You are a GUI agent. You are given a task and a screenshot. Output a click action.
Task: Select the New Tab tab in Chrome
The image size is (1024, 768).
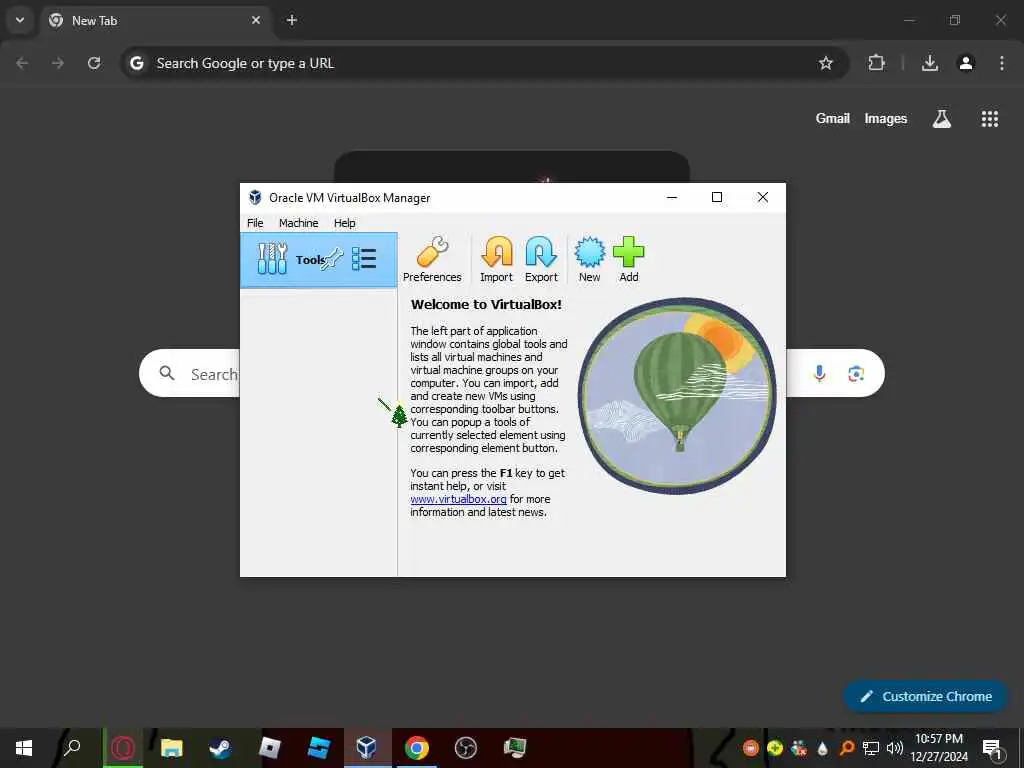(x=155, y=20)
